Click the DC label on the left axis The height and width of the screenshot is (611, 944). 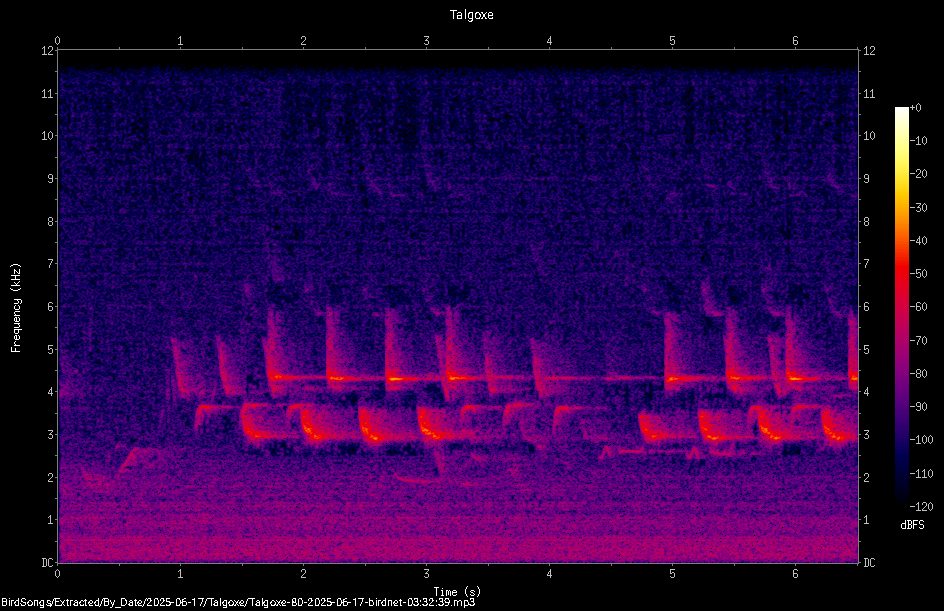click(47, 562)
